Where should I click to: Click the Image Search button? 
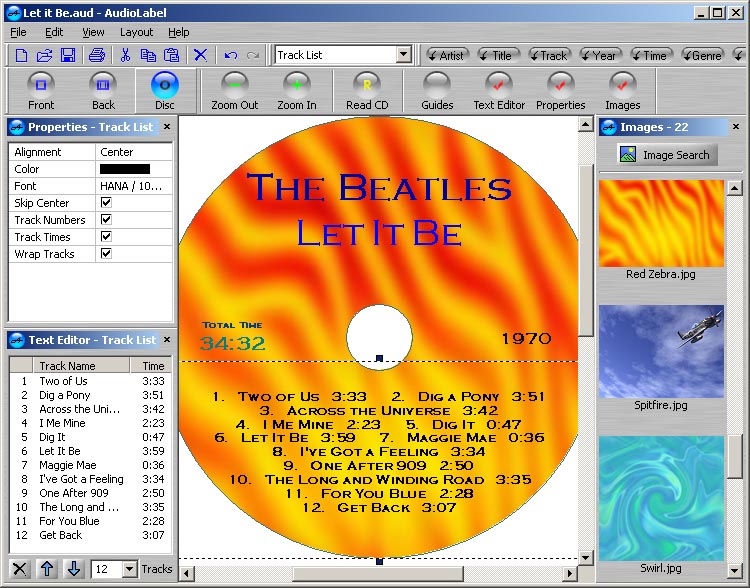(x=667, y=155)
